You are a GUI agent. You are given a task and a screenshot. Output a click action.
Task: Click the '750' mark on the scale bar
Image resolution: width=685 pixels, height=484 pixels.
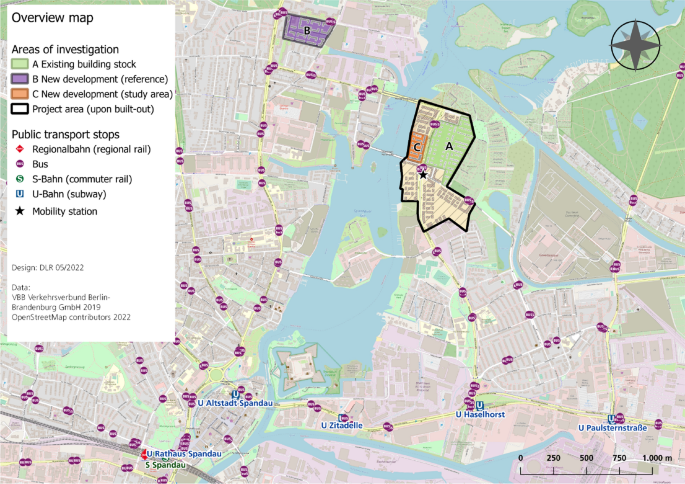tap(619, 458)
